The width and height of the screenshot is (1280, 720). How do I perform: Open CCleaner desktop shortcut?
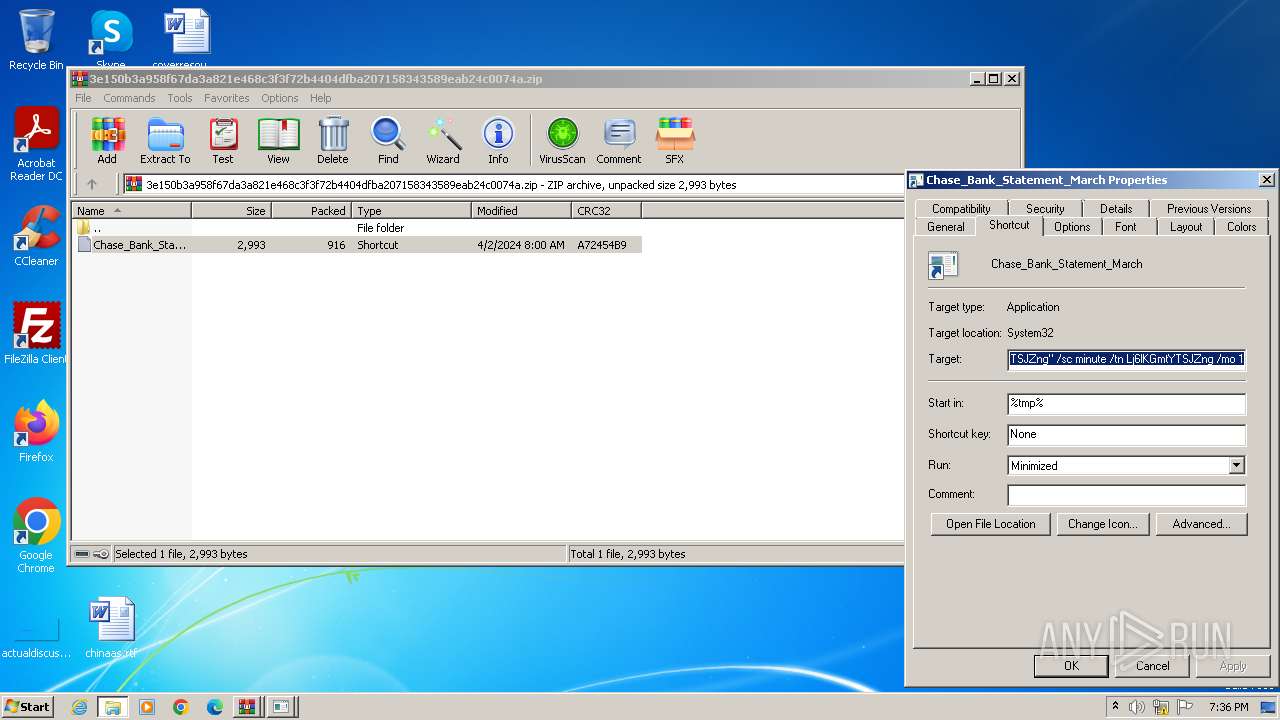tap(36, 236)
